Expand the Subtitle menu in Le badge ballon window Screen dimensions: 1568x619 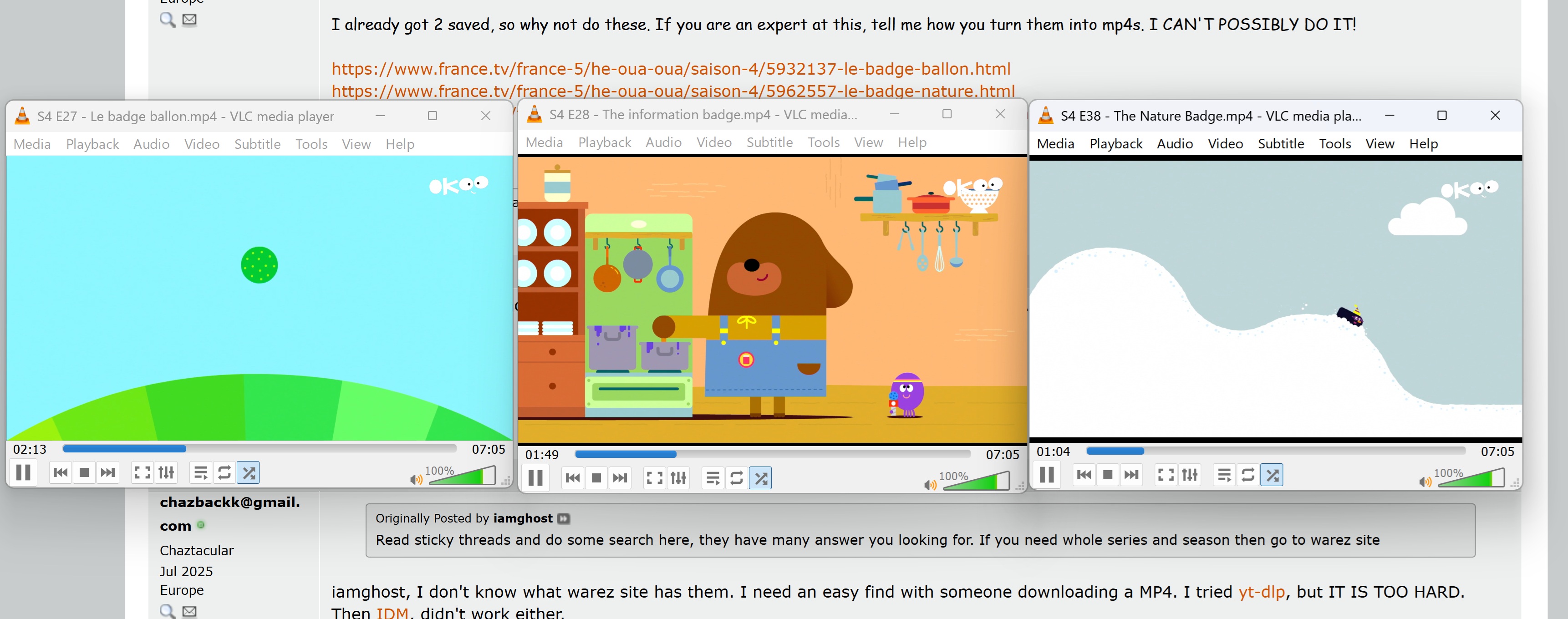(x=257, y=144)
